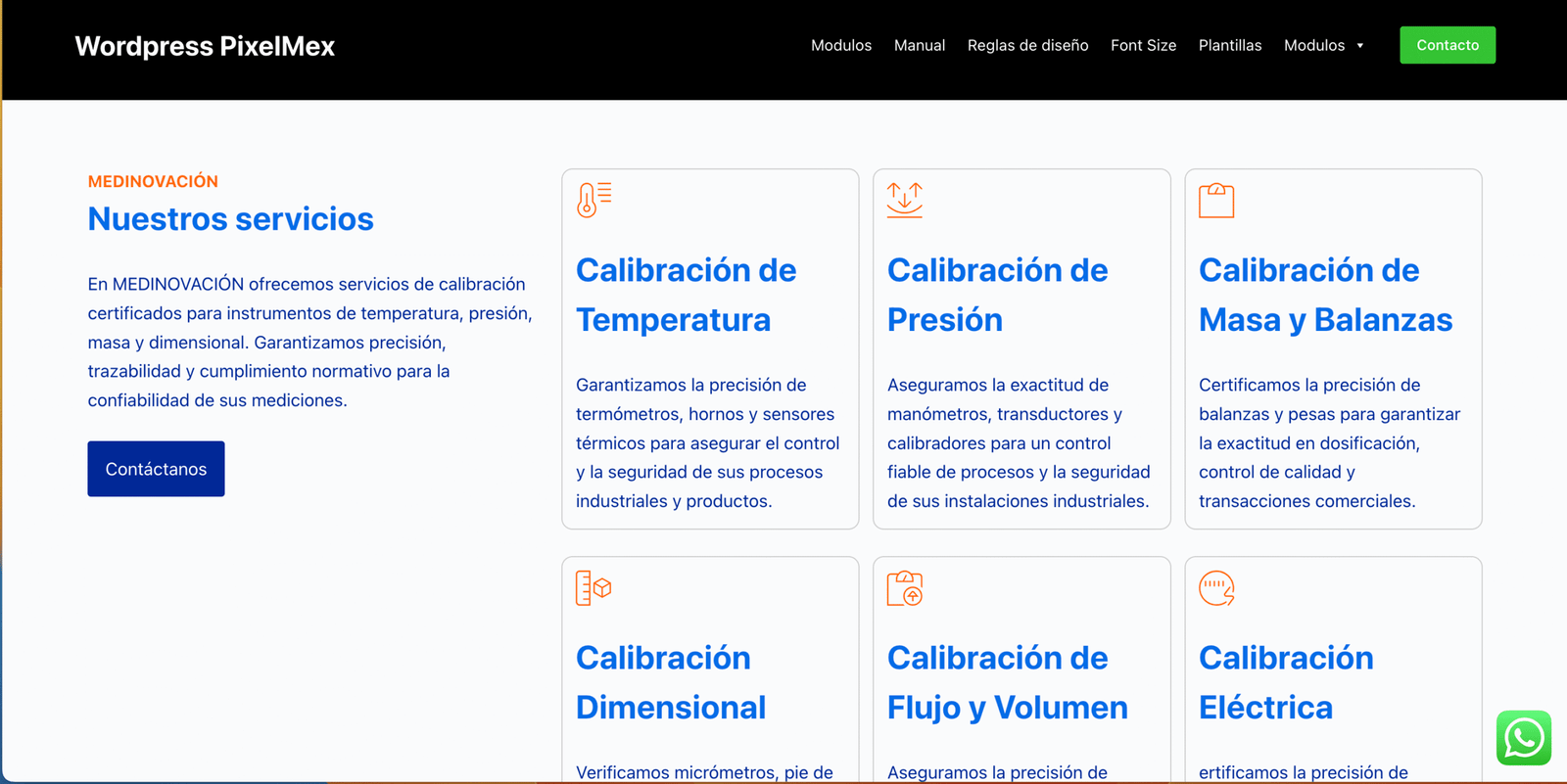This screenshot has height=784, width=1567.
Task: Click the first Modulos nav link
Action: 840,46
